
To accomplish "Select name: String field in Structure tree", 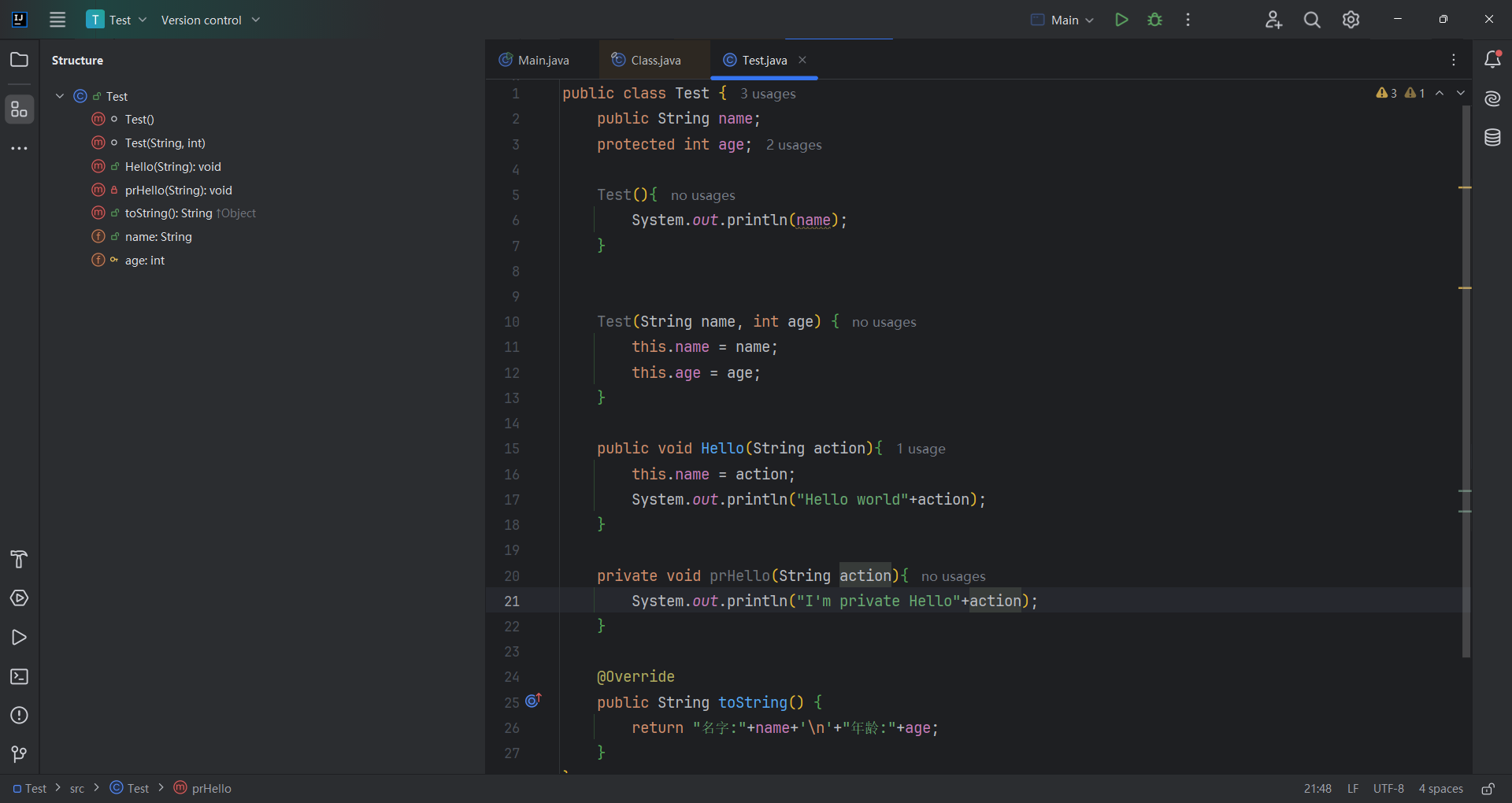I will [157, 237].
